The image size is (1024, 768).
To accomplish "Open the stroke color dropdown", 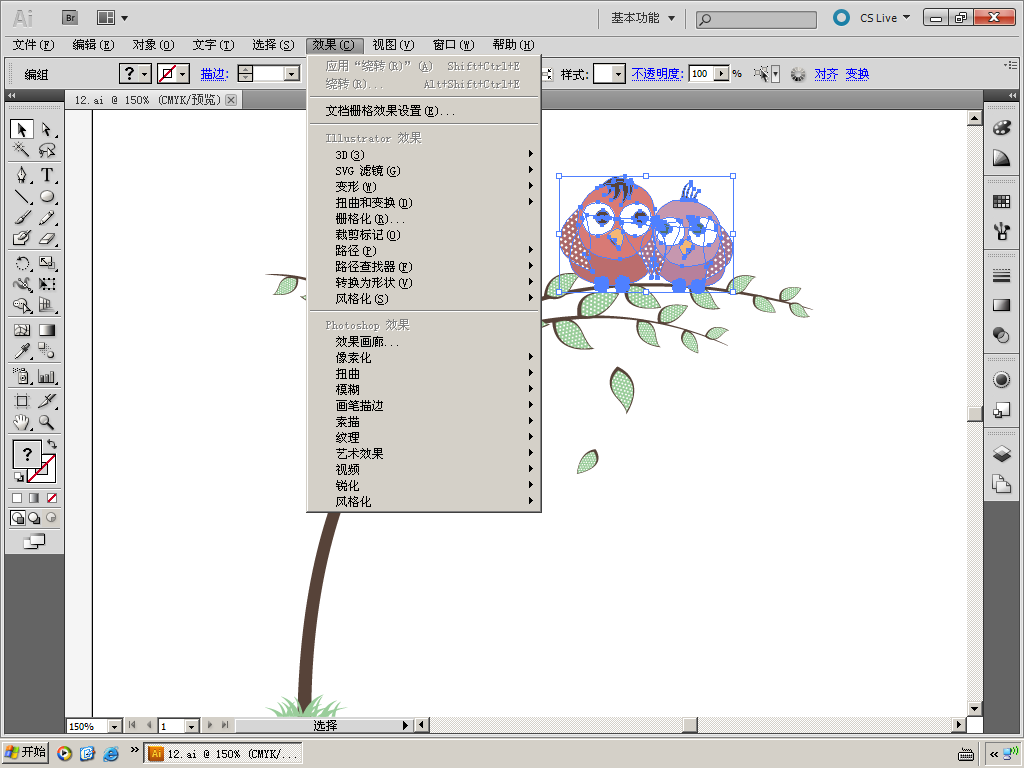I will (184, 74).
